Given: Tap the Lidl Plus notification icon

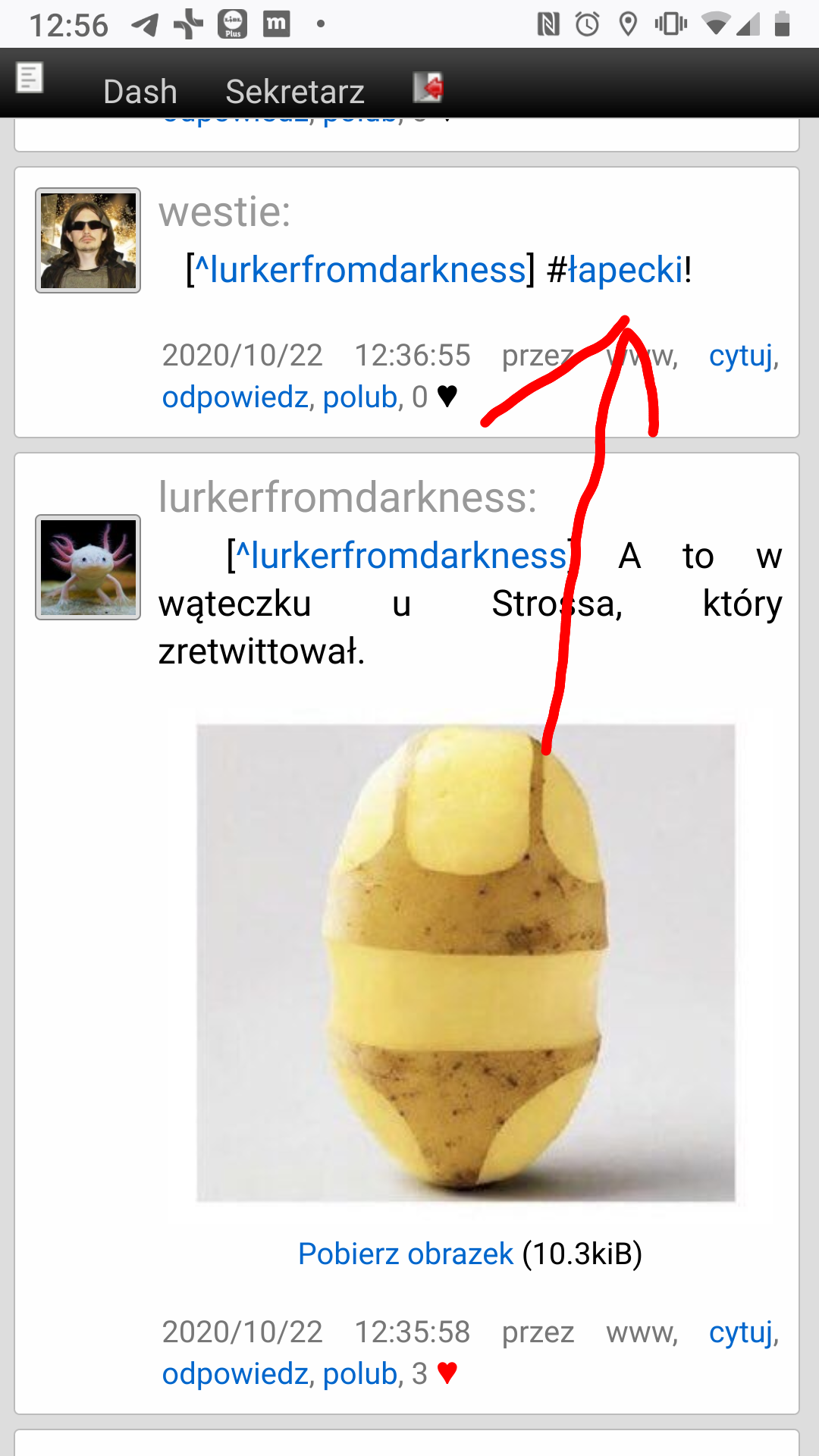Looking at the screenshot, I should 233,24.
